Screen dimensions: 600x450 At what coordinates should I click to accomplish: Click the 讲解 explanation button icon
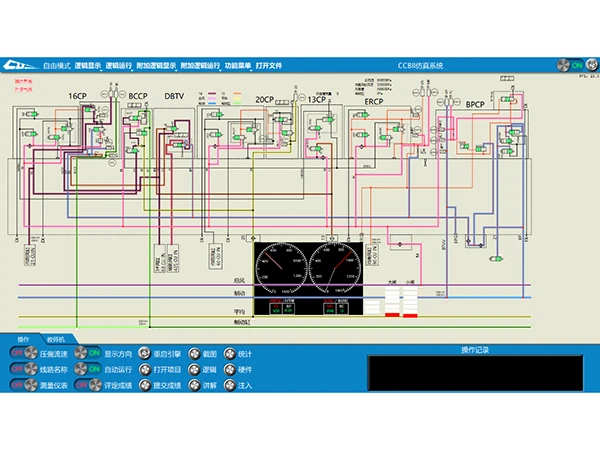[x=193, y=385]
